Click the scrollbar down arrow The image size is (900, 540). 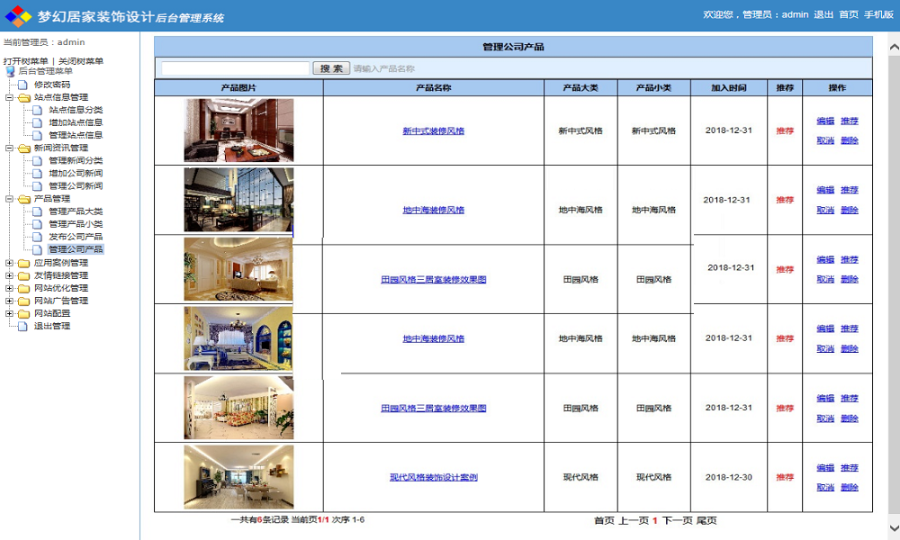(x=894, y=527)
